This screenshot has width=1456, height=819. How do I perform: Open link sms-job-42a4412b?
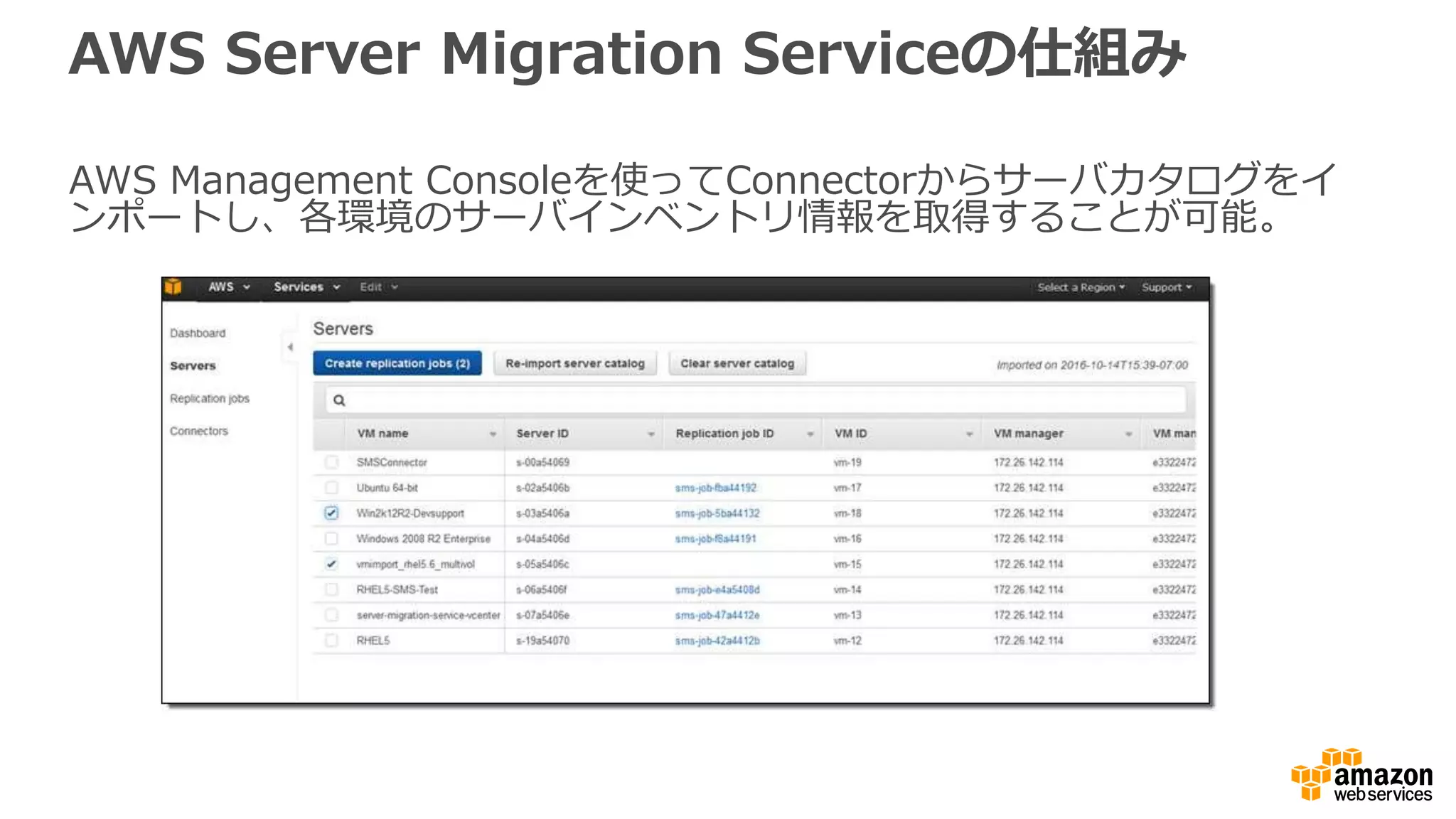(x=717, y=641)
